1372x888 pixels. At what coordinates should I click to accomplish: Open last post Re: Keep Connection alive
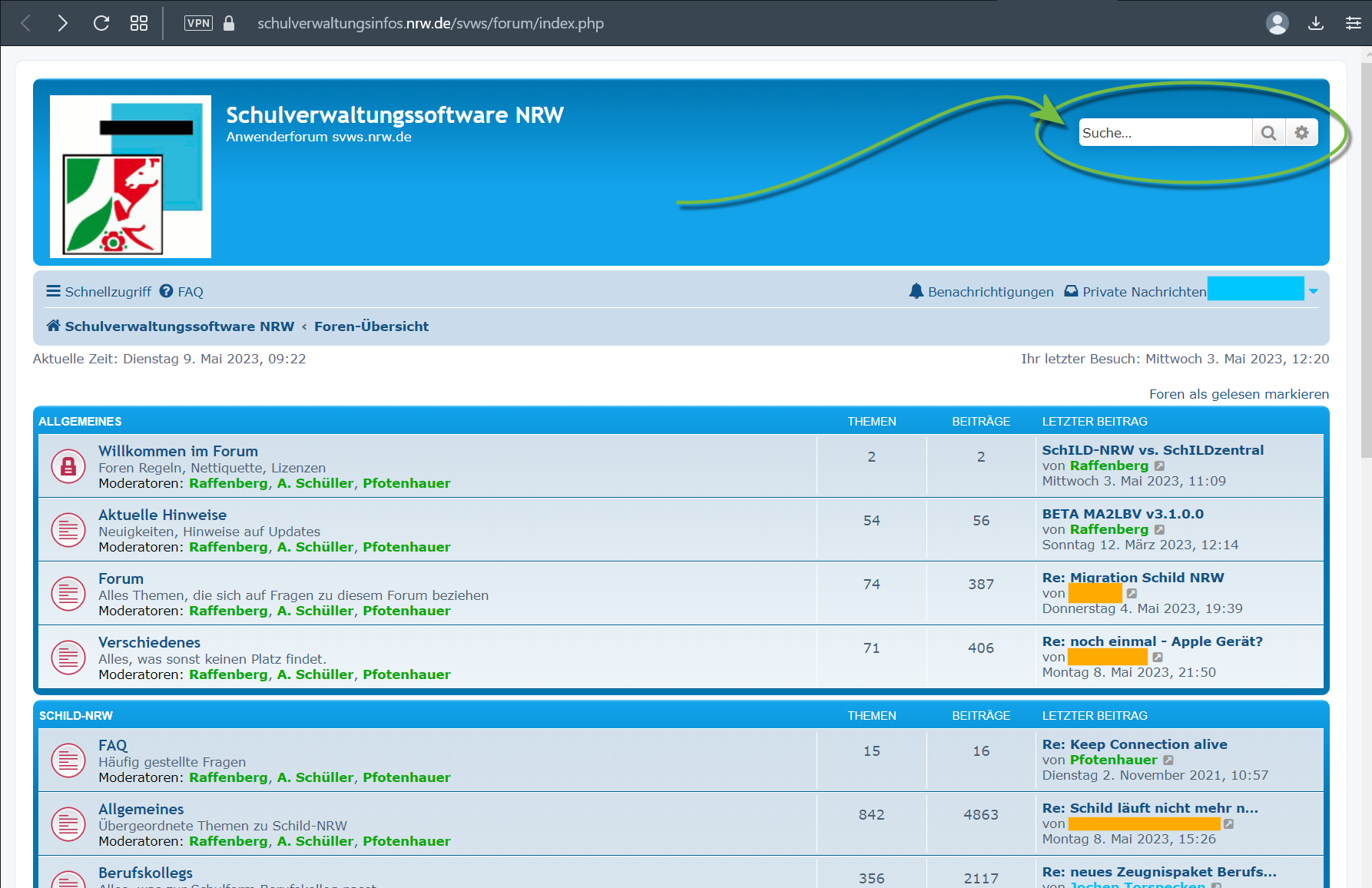[1135, 744]
